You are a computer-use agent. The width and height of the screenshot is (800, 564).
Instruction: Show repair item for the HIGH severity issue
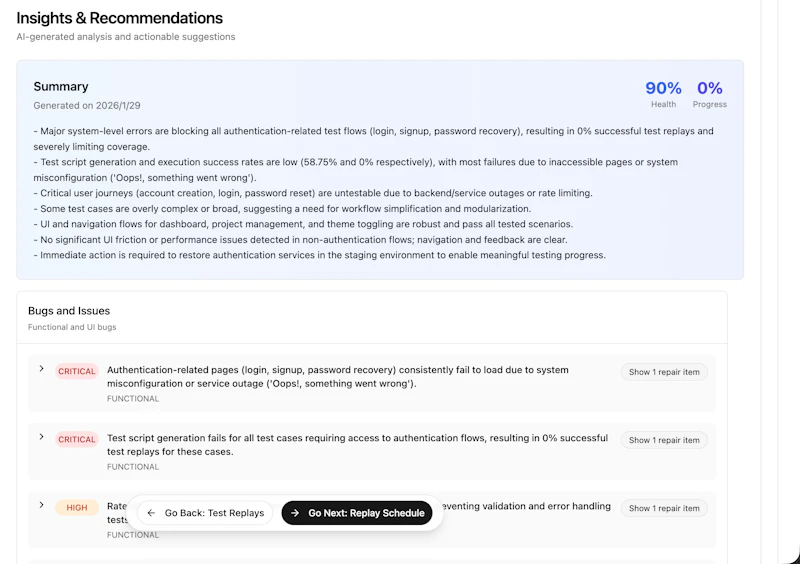point(664,508)
